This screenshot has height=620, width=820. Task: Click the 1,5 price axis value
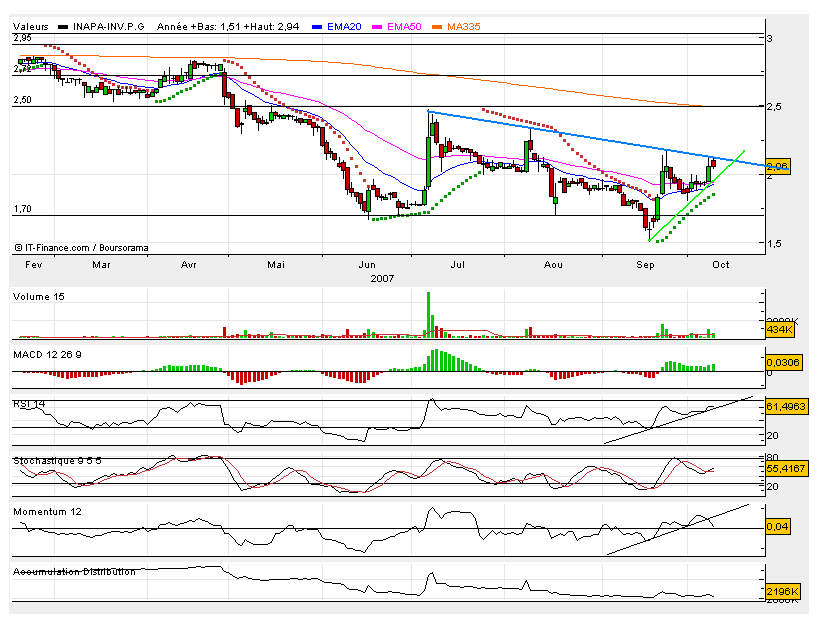[x=775, y=244]
